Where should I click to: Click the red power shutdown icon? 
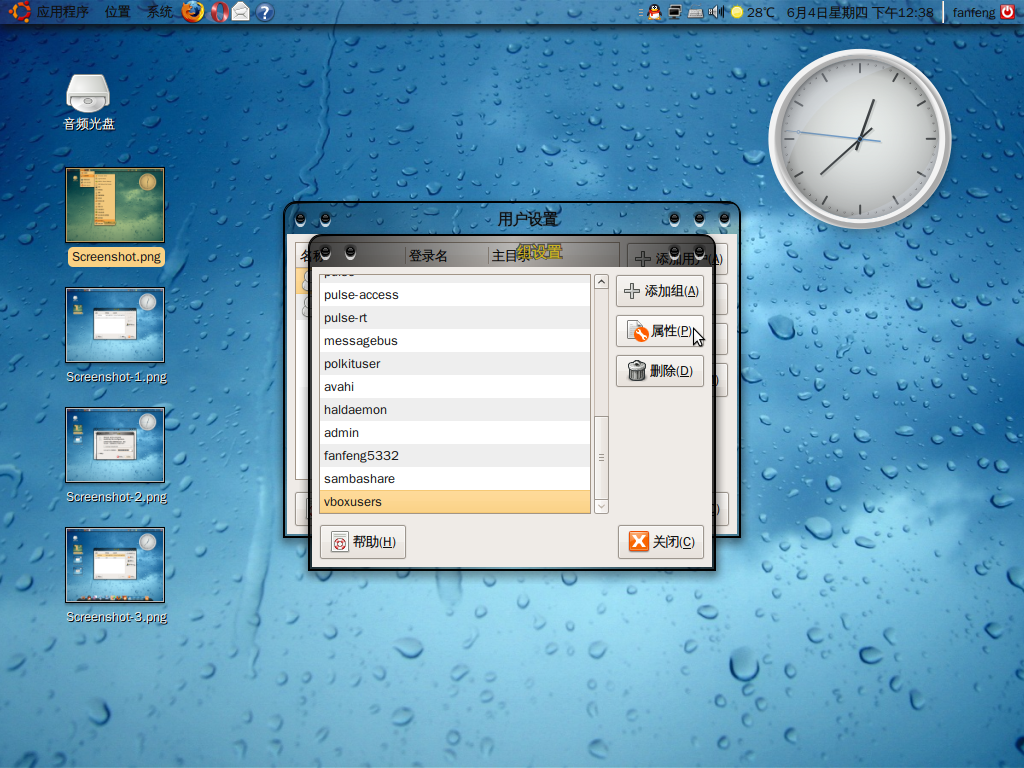[1008, 12]
